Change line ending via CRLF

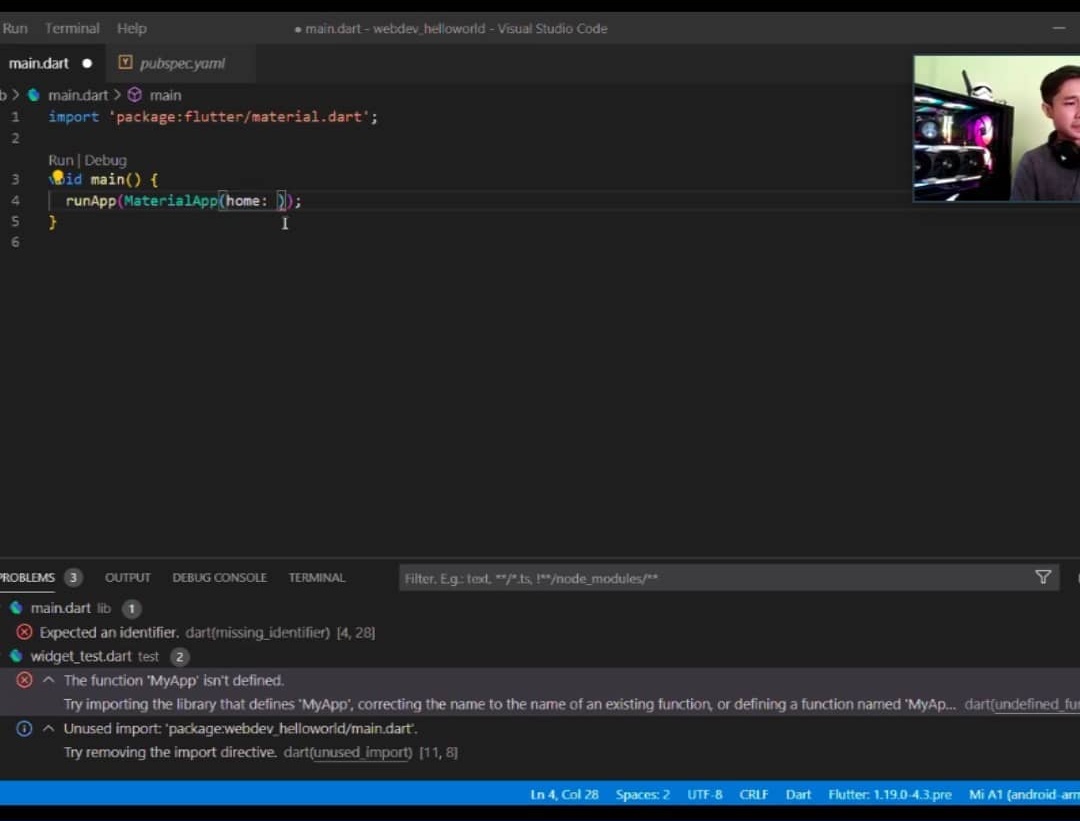(x=754, y=794)
